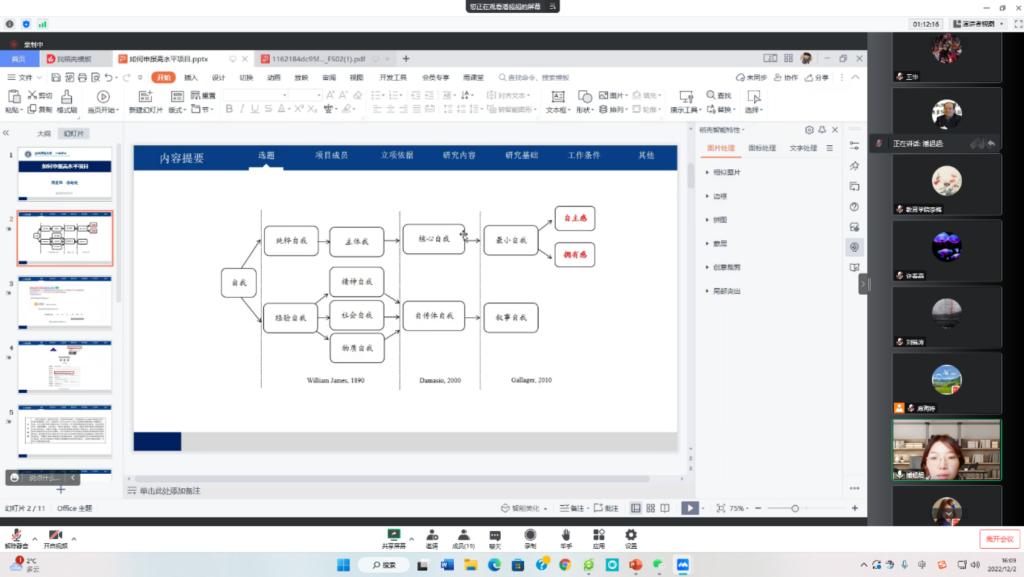Open the Members (成员) list icon

(463, 536)
